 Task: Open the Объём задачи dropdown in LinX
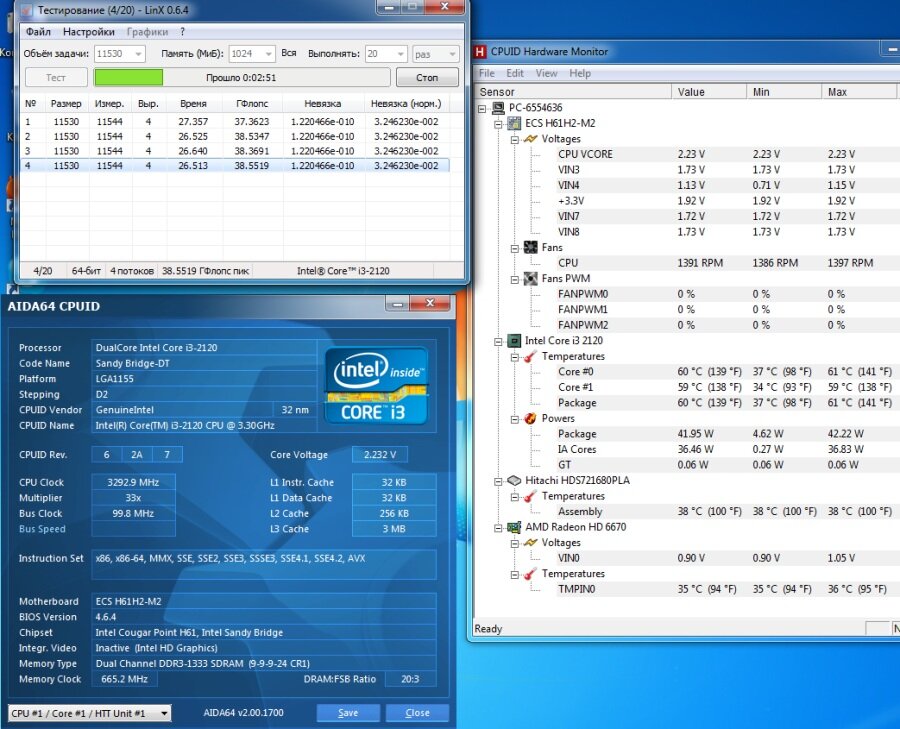[138, 54]
